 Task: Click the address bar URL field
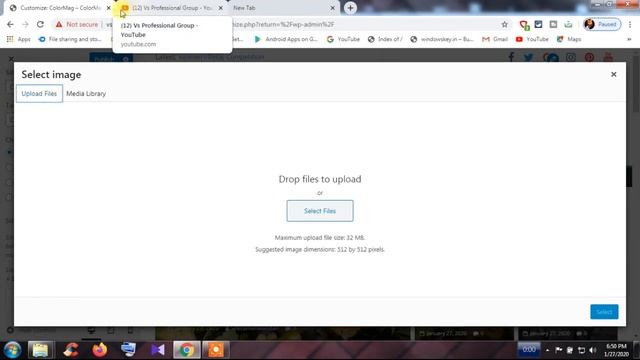coord(282,24)
